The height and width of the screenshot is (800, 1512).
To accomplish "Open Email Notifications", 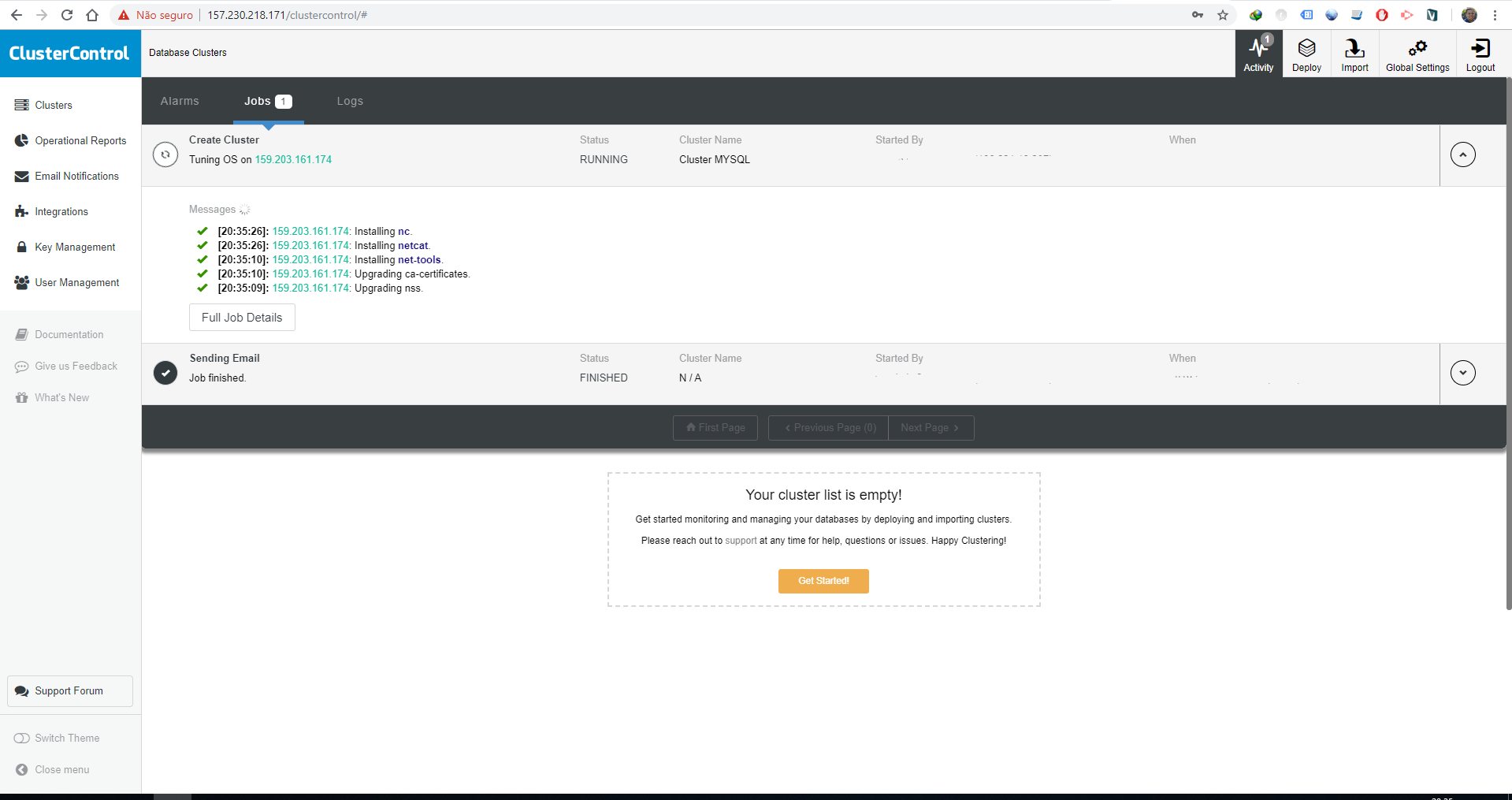I will 76,176.
